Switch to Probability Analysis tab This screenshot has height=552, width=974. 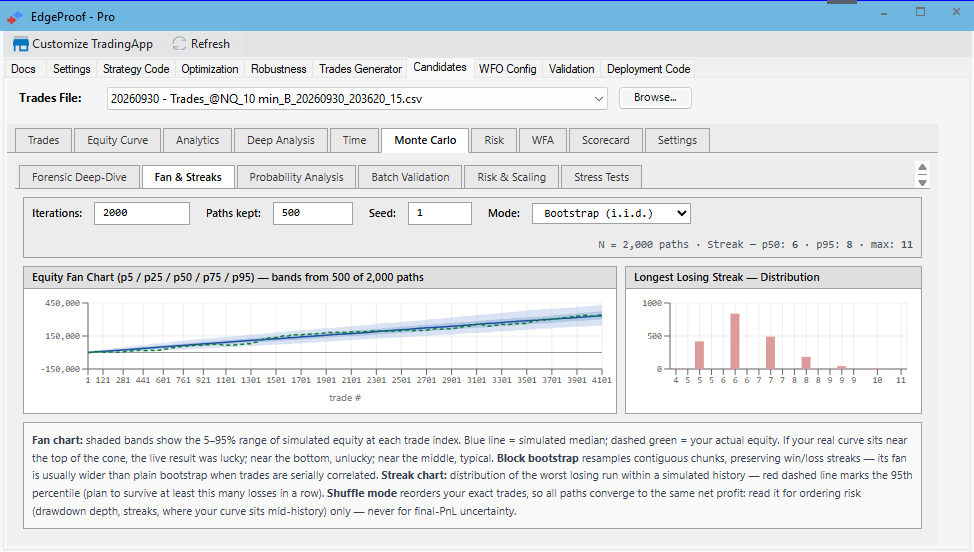click(x=296, y=177)
